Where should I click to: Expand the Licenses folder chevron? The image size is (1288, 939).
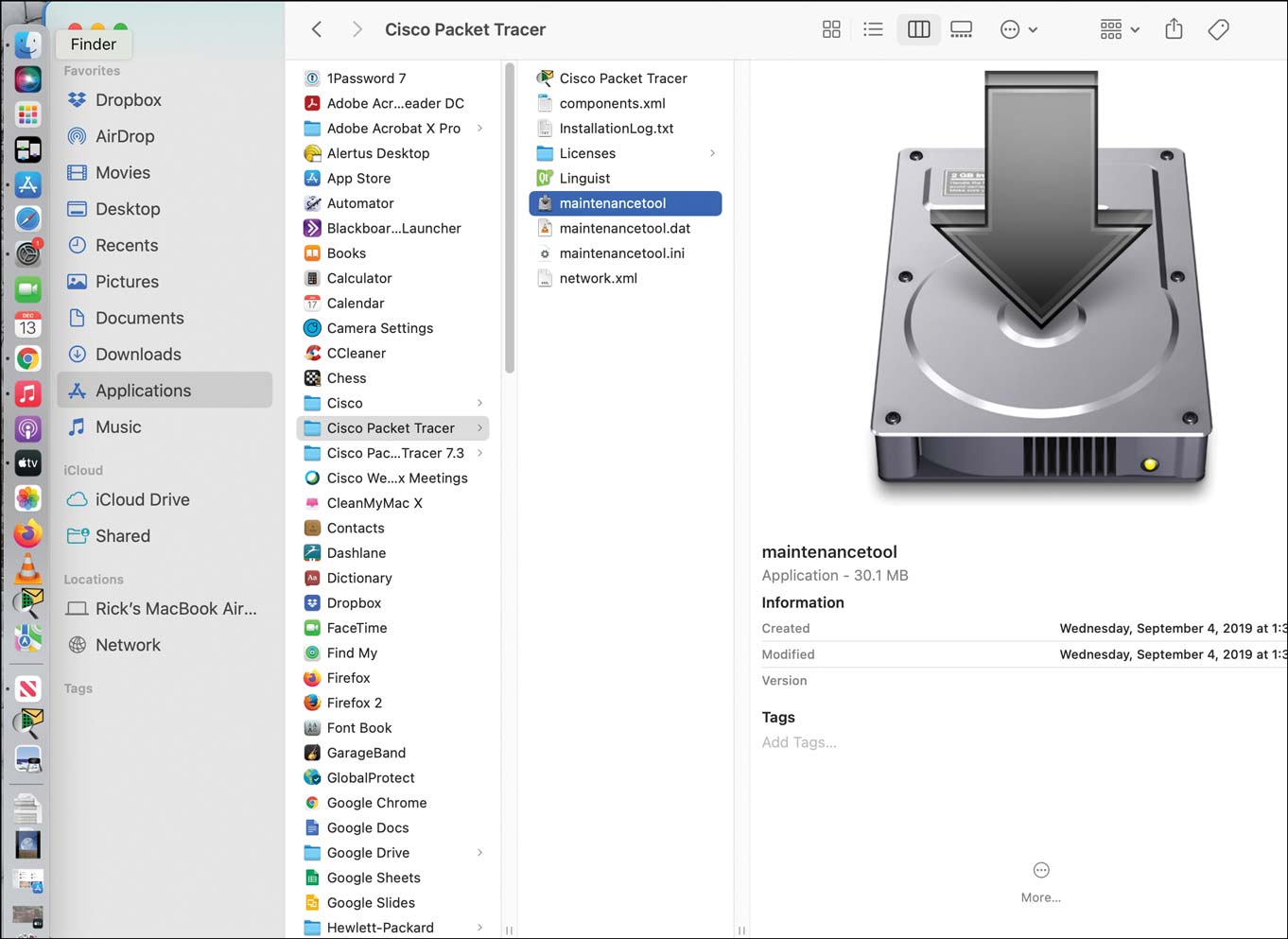pos(712,153)
